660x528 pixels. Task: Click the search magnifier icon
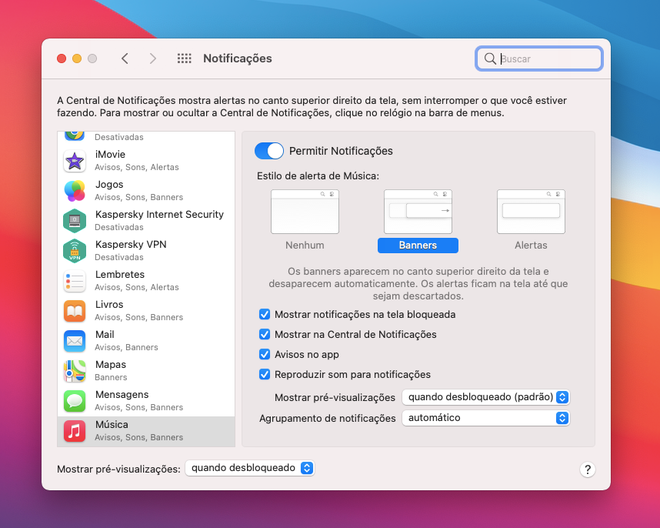click(490, 59)
